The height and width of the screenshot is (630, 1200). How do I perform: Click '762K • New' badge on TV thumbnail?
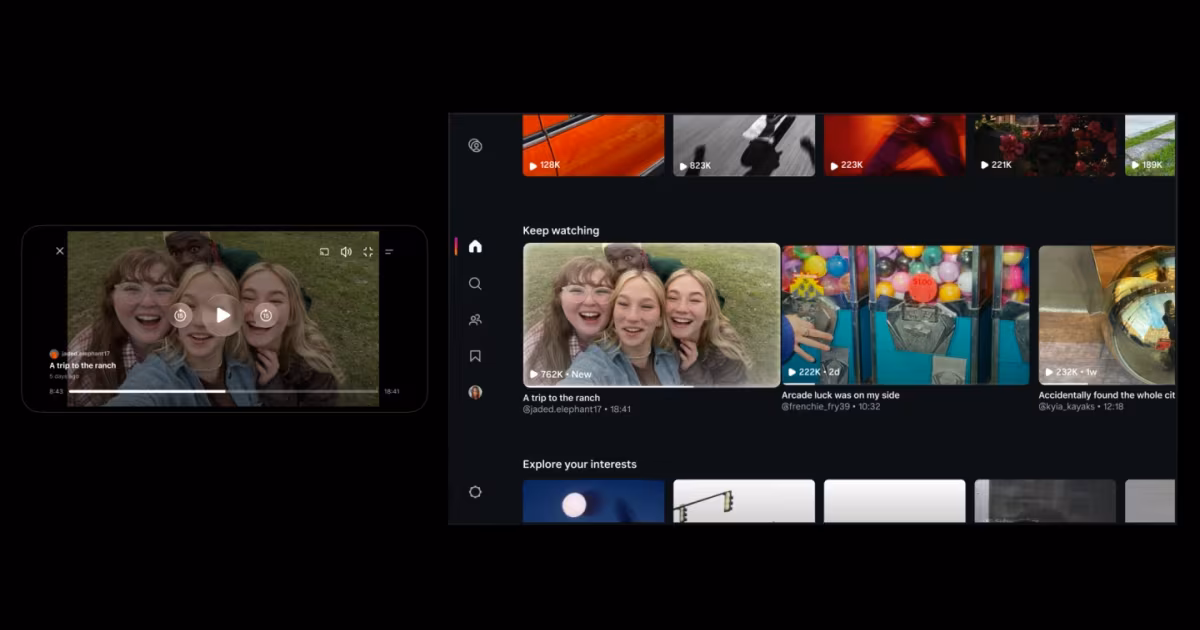click(x=560, y=374)
